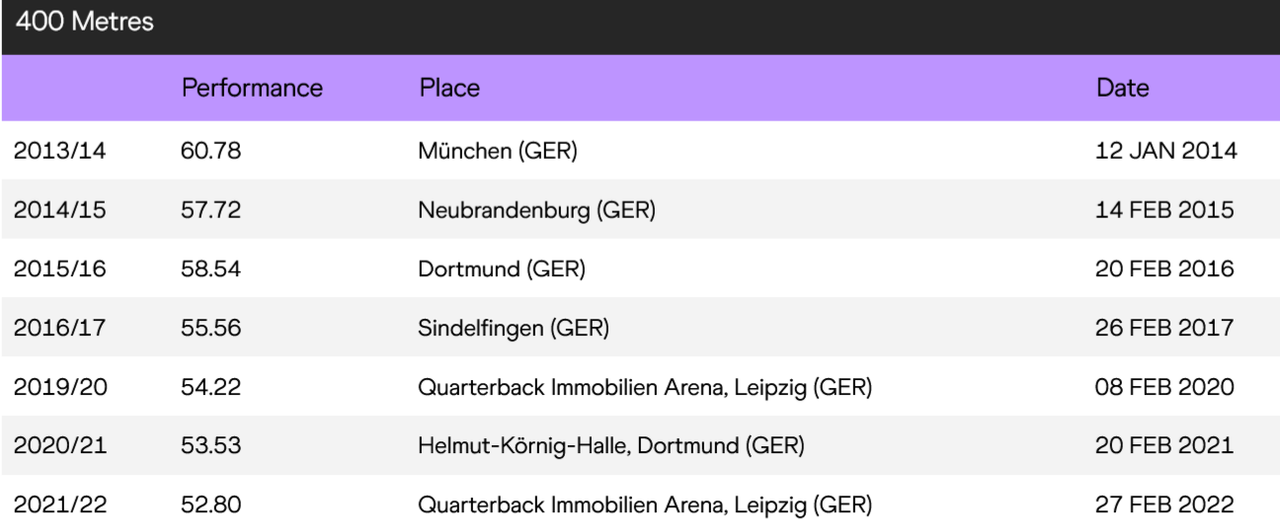Select the 2019/20 season label
The image size is (1280, 527).
pos(60,387)
